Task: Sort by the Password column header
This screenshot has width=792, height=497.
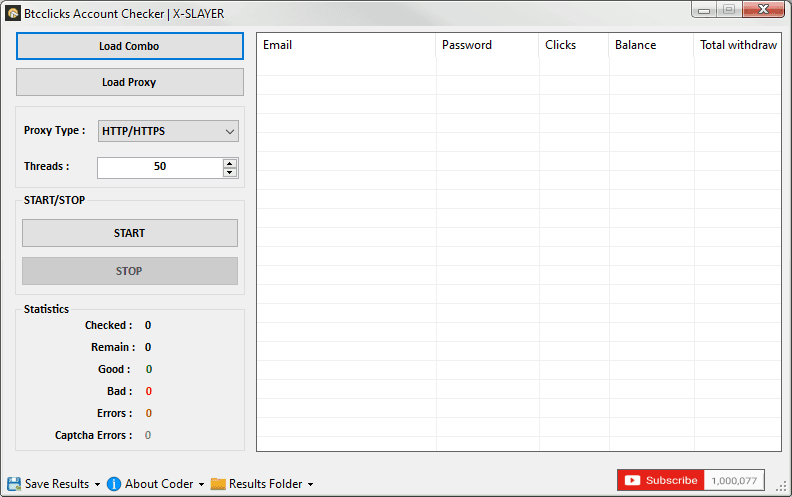Action: (x=487, y=45)
